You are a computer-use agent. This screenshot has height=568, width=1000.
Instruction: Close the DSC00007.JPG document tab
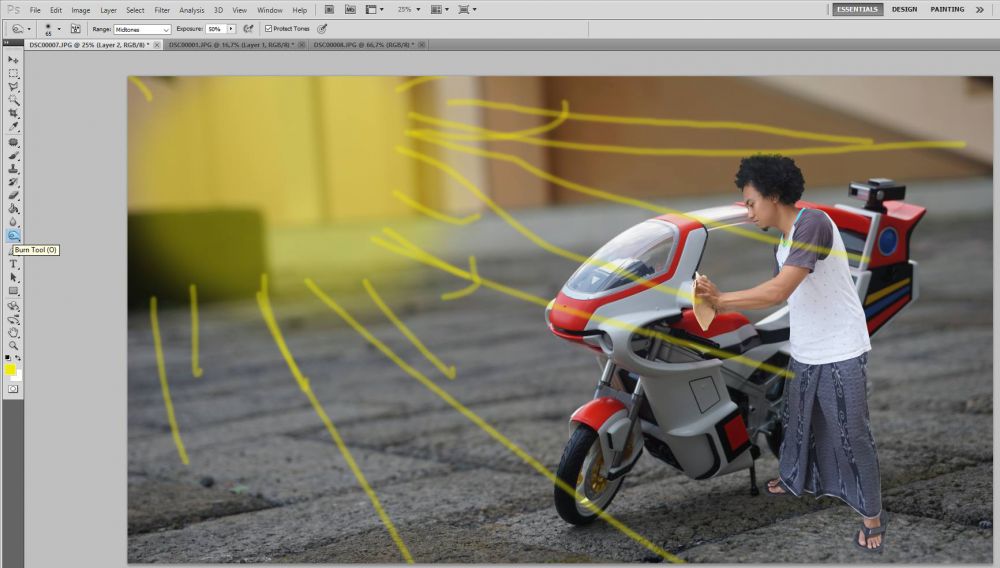(157, 45)
